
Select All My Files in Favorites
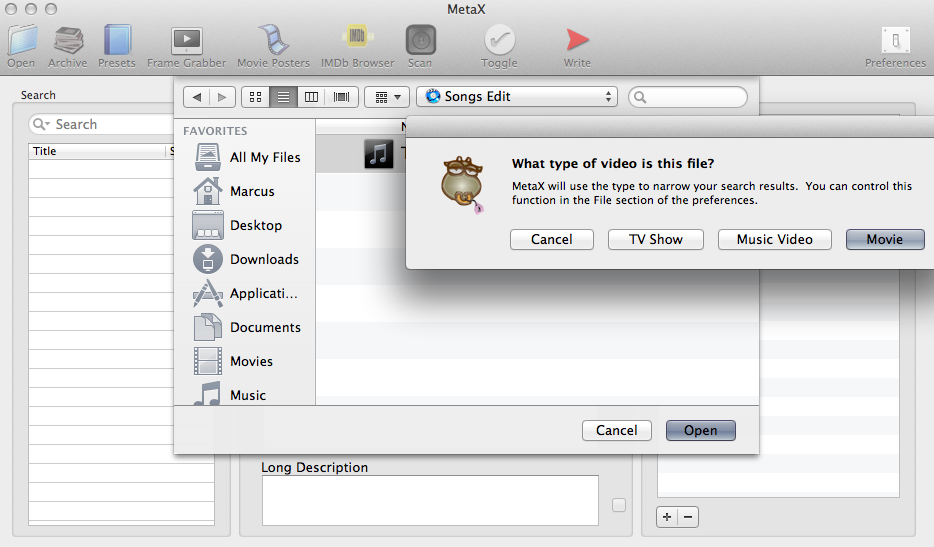click(x=247, y=157)
